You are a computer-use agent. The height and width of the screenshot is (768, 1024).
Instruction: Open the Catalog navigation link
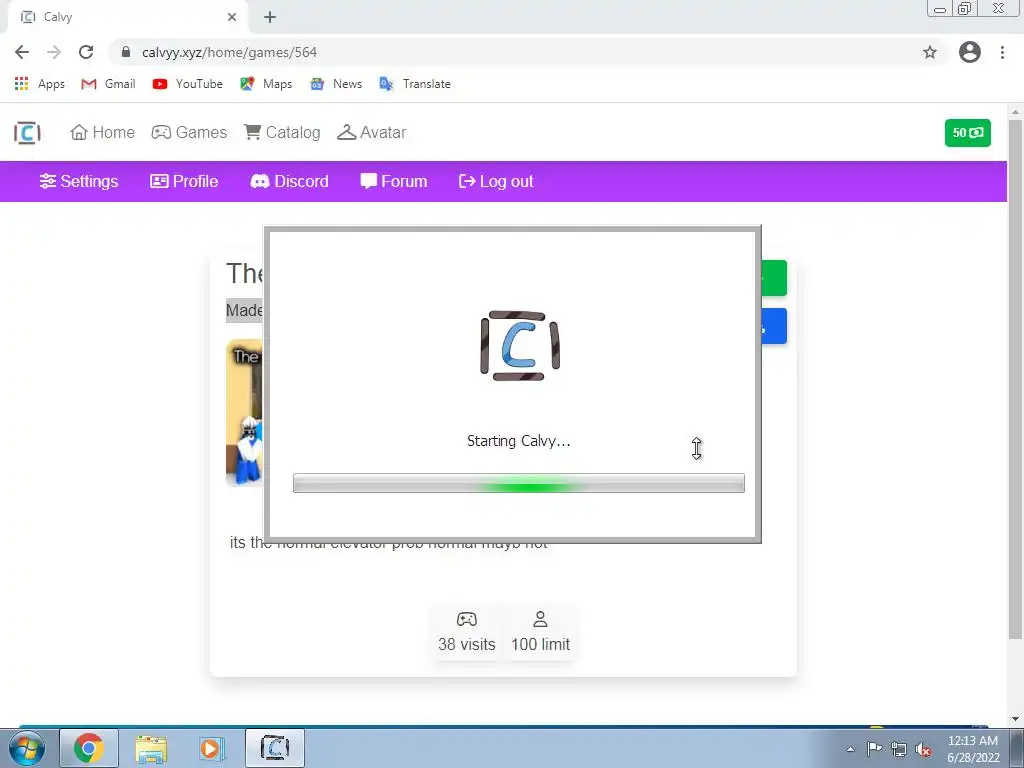[282, 133]
